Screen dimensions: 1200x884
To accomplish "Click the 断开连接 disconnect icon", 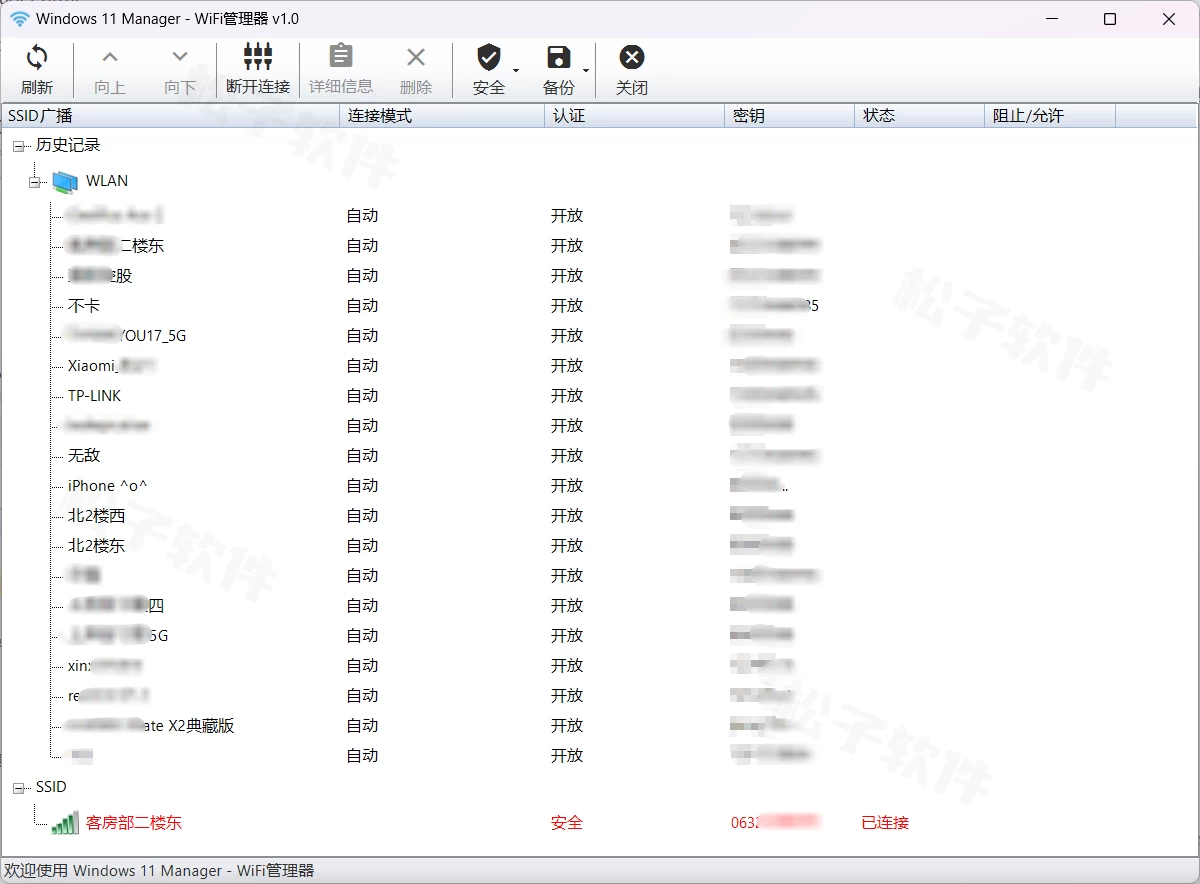I will (258, 56).
